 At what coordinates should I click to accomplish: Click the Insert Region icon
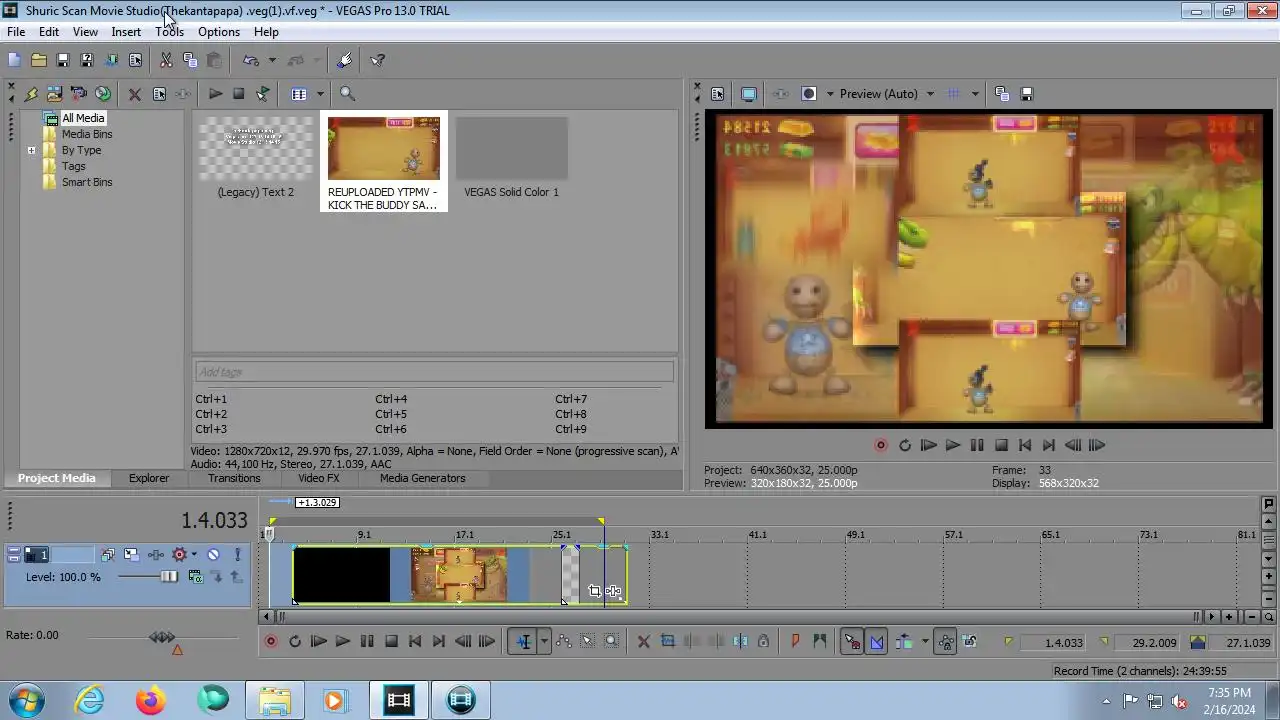click(x=820, y=642)
